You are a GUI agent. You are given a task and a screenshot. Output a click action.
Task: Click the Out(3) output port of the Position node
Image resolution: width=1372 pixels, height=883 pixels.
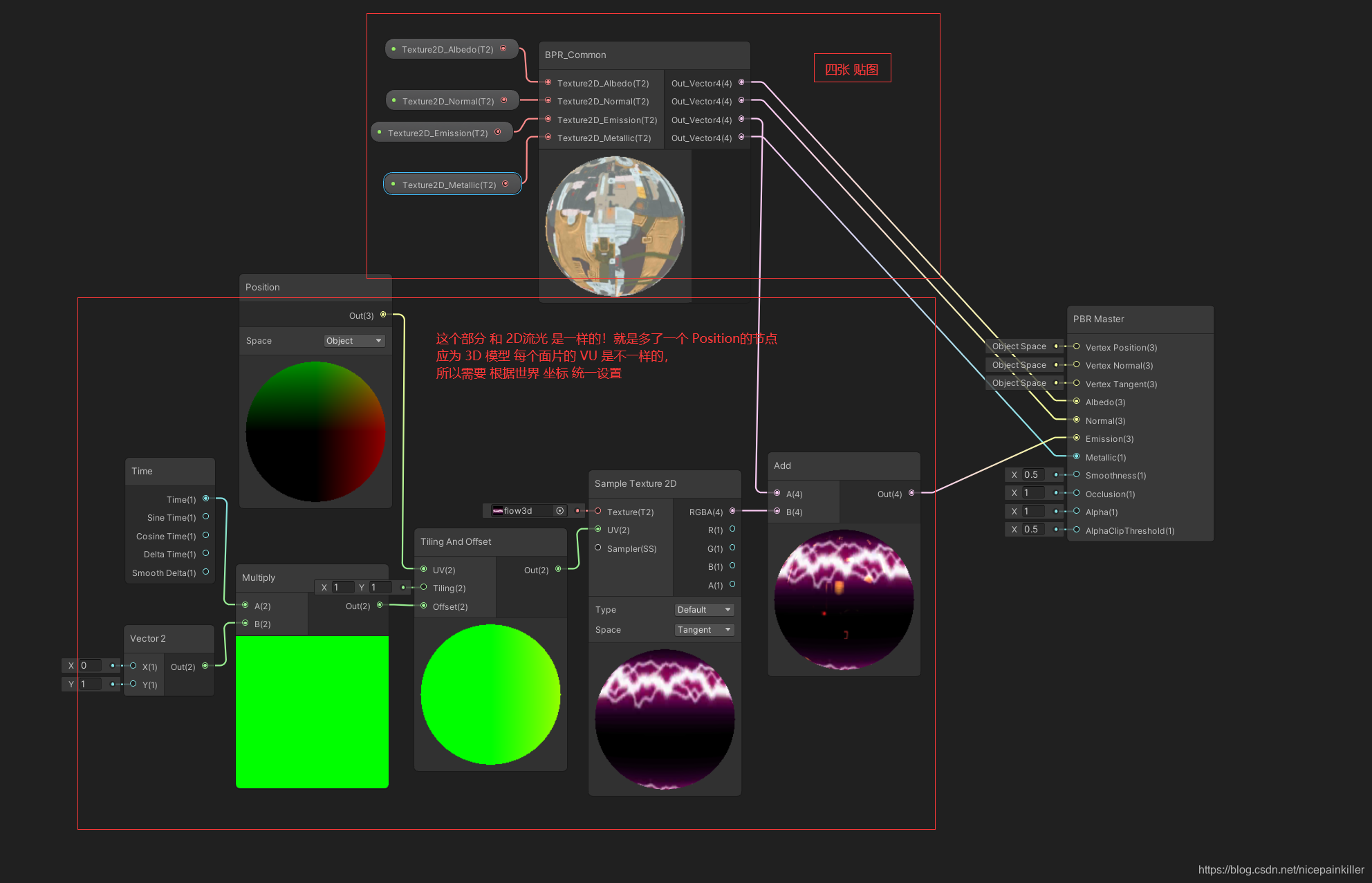[382, 315]
